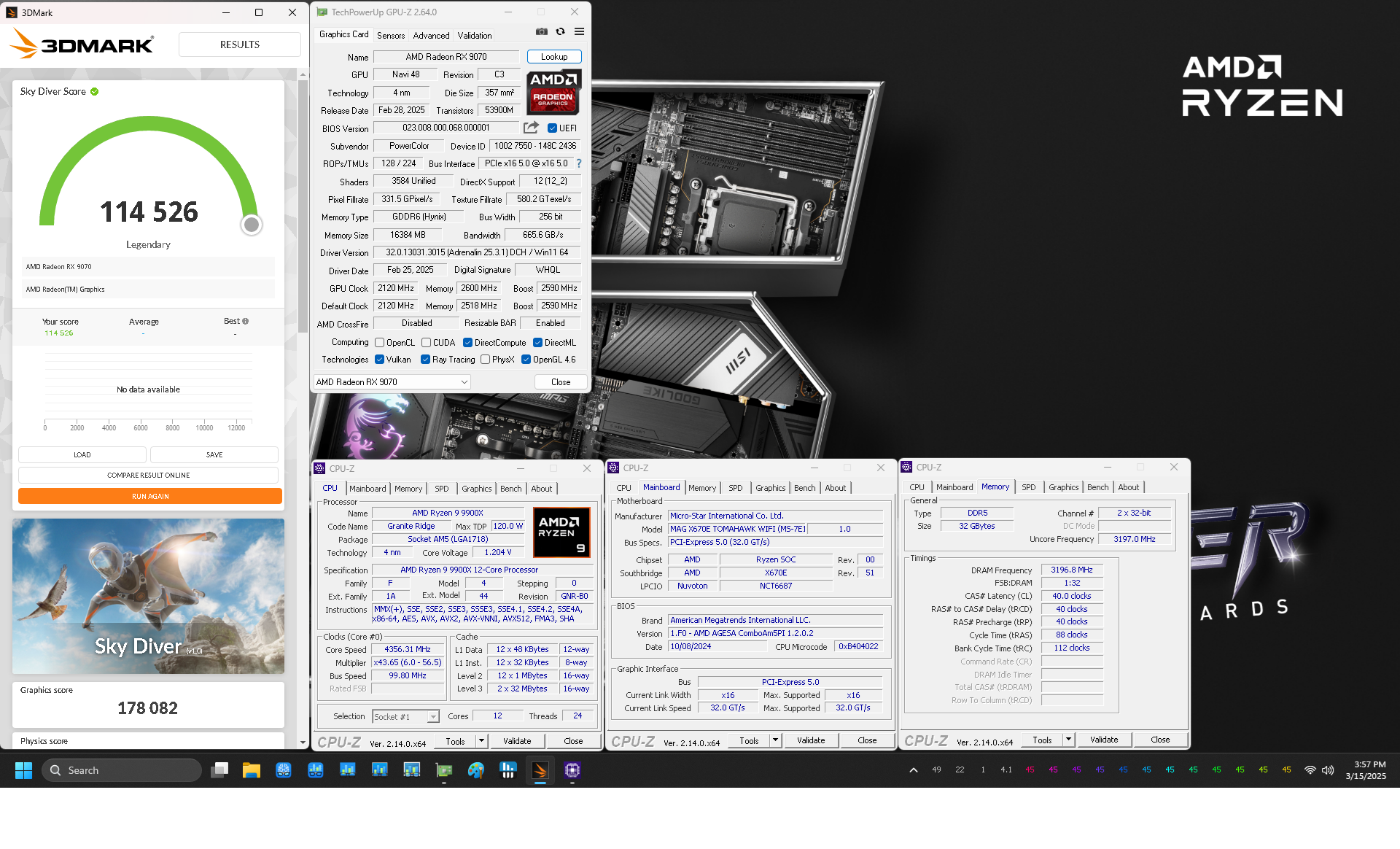Image resolution: width=1400 pixels, height=849 pixels.
Task: Open the SPD tab in the CPU-Z Mainboard window
Action: 735,488
